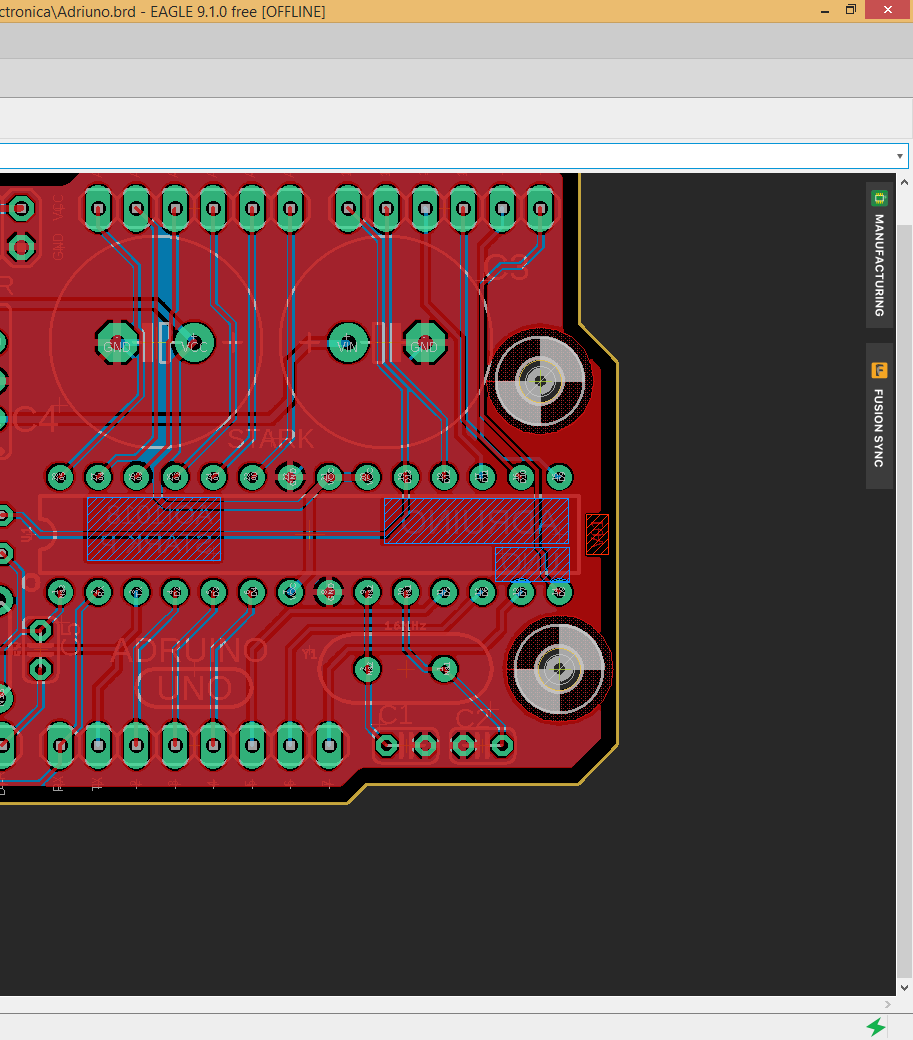Click the UNO silkscreen label

[195, 689]
